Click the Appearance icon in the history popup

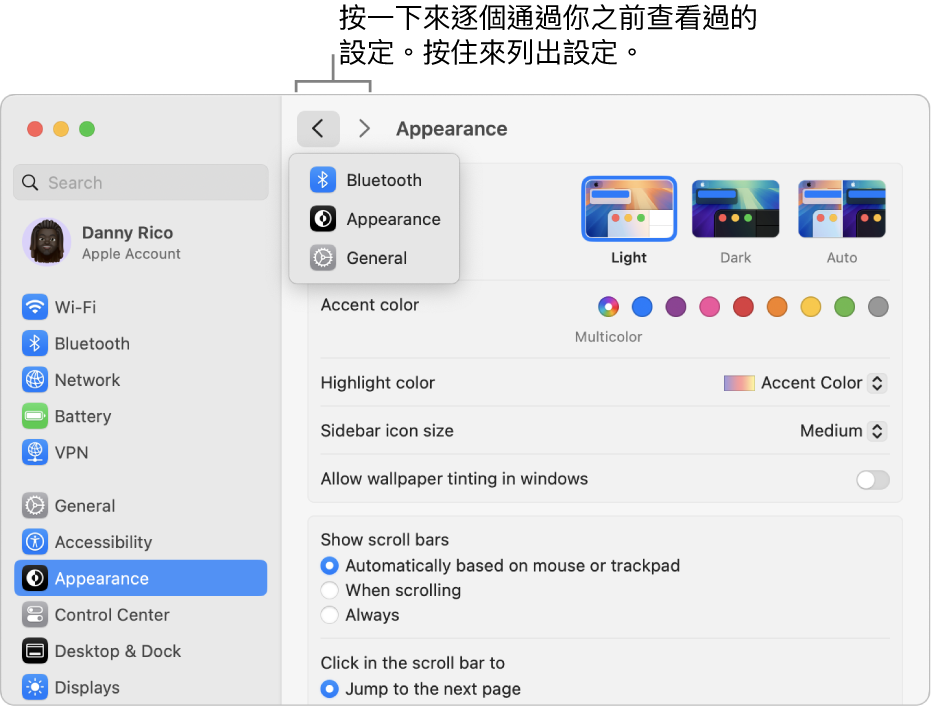pyautogui.click(x=323, y=219)
